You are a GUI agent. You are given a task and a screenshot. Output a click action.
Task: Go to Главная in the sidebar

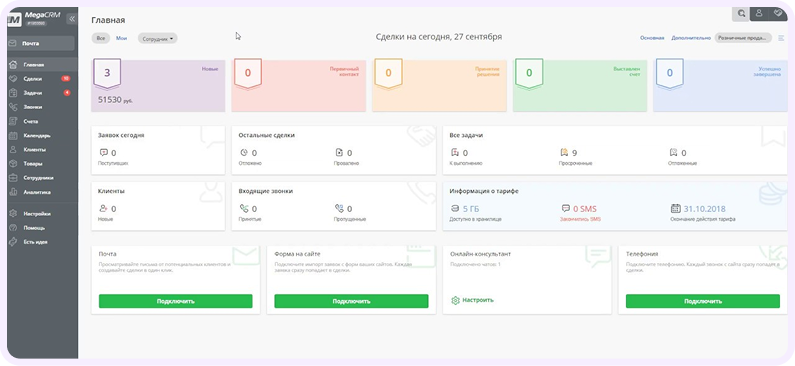(43, 65)
